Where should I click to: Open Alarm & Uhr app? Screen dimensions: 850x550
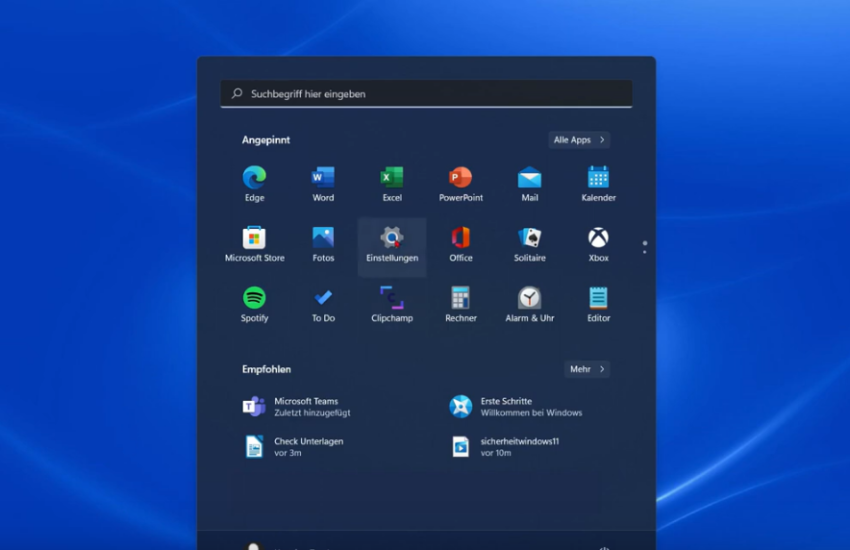530,304
